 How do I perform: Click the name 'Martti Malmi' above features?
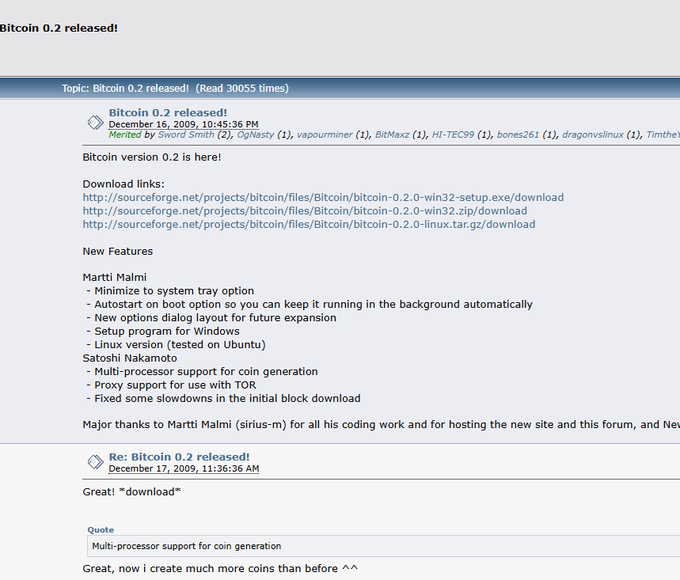pyautogui.click(x=114, y=277)
